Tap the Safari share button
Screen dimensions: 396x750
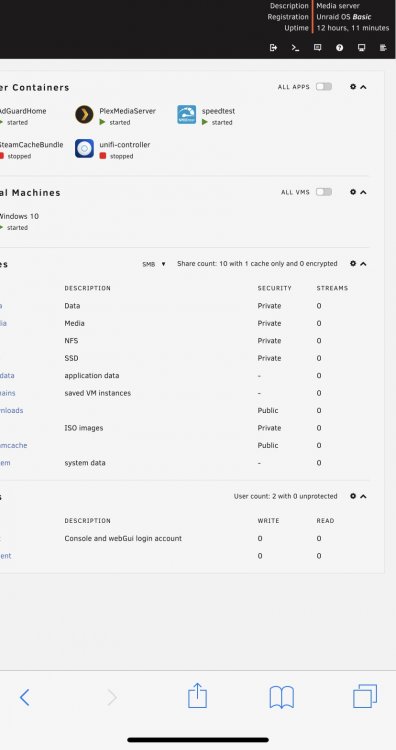pyautogui.click(x=198, y=695)
